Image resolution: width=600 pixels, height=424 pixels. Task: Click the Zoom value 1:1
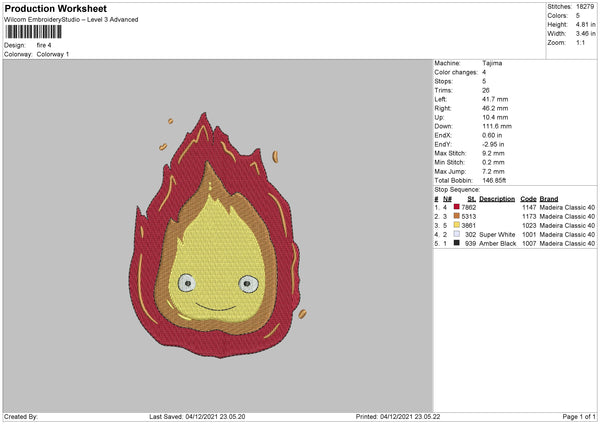580,42
